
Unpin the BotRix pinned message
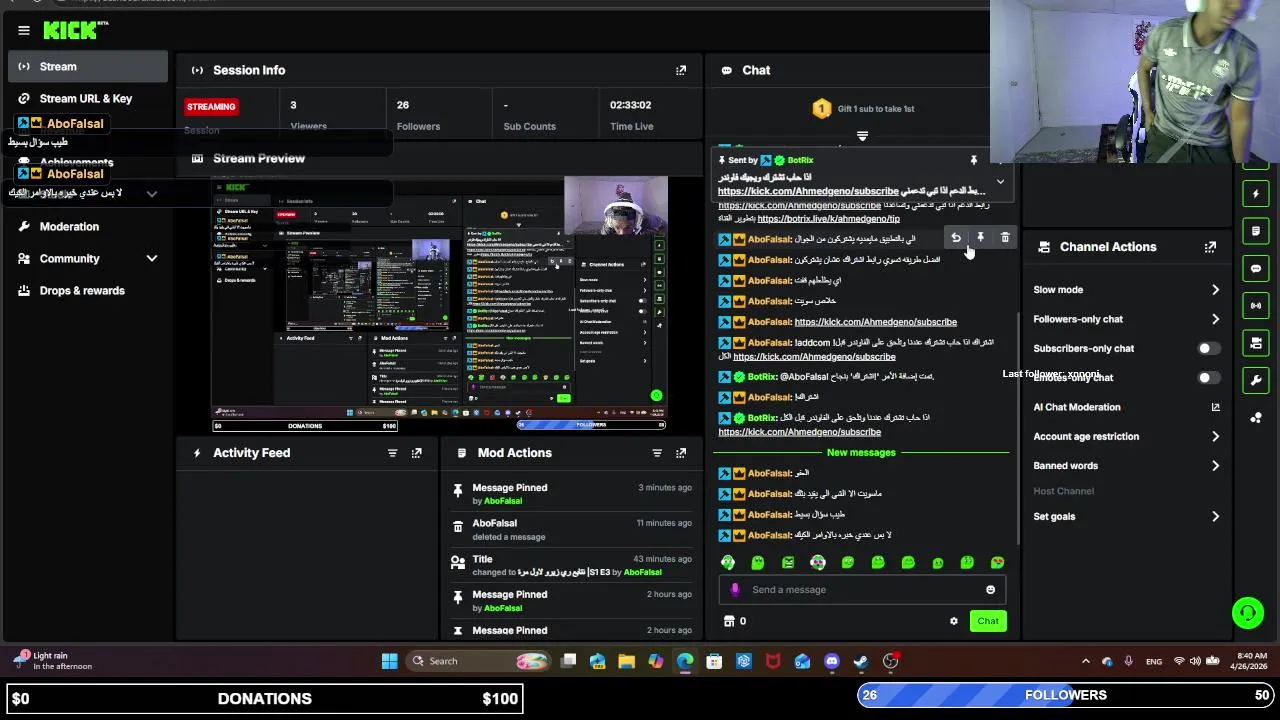pos(973,160)
